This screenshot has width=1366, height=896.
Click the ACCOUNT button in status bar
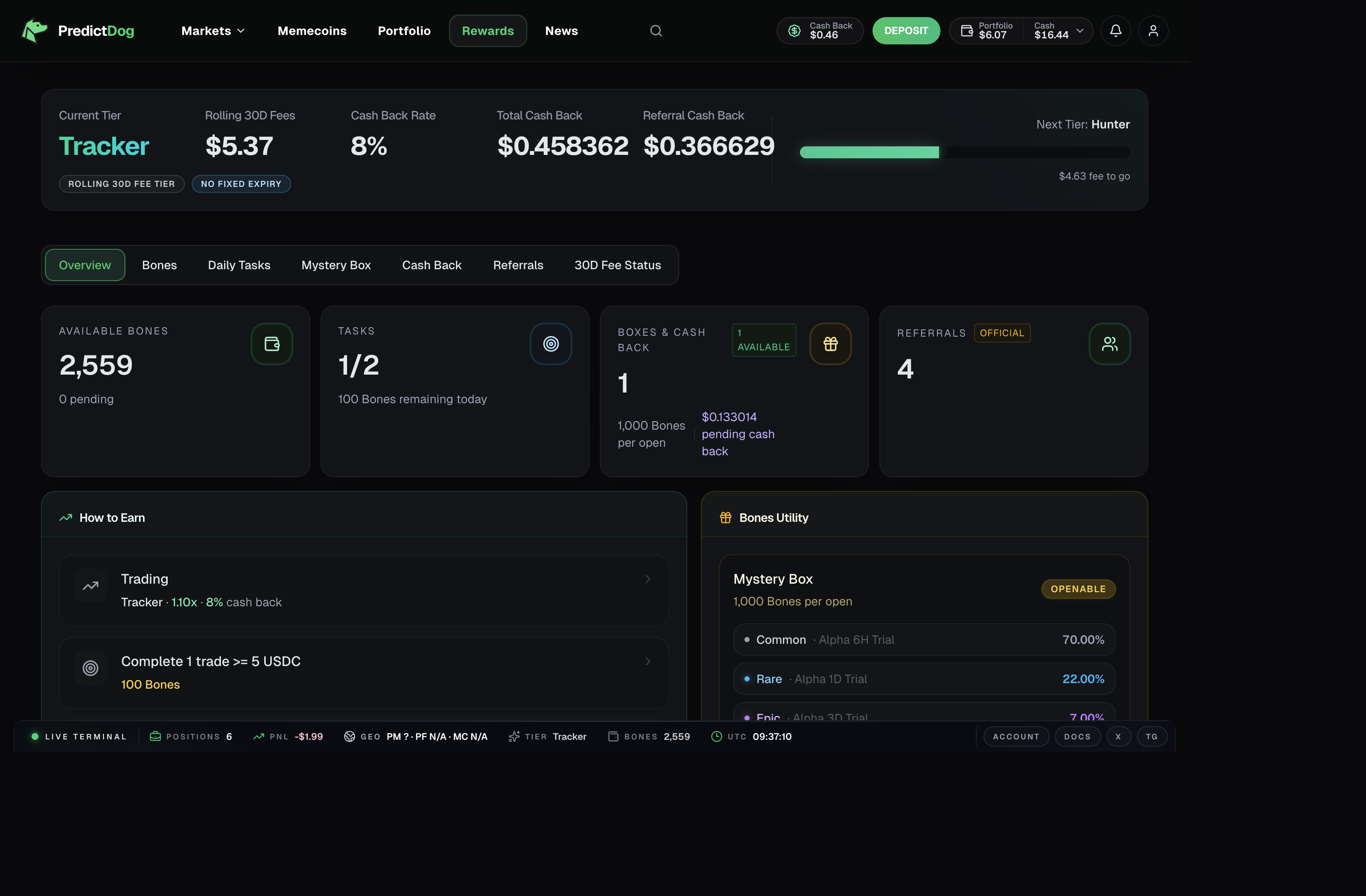pos(1016,736)
